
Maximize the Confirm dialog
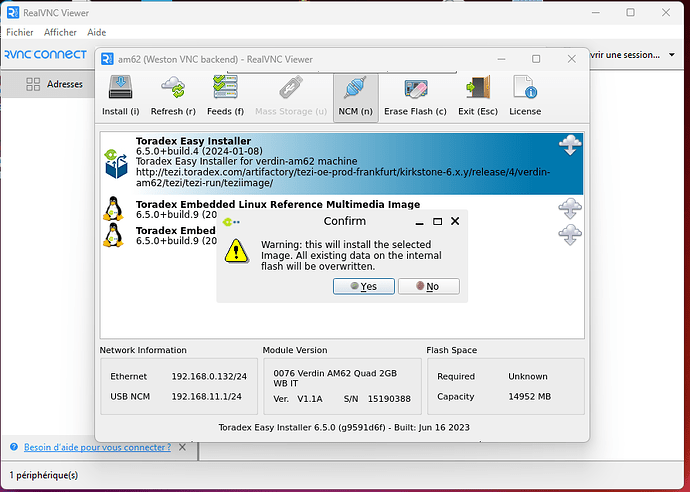(x=437, y=221)
